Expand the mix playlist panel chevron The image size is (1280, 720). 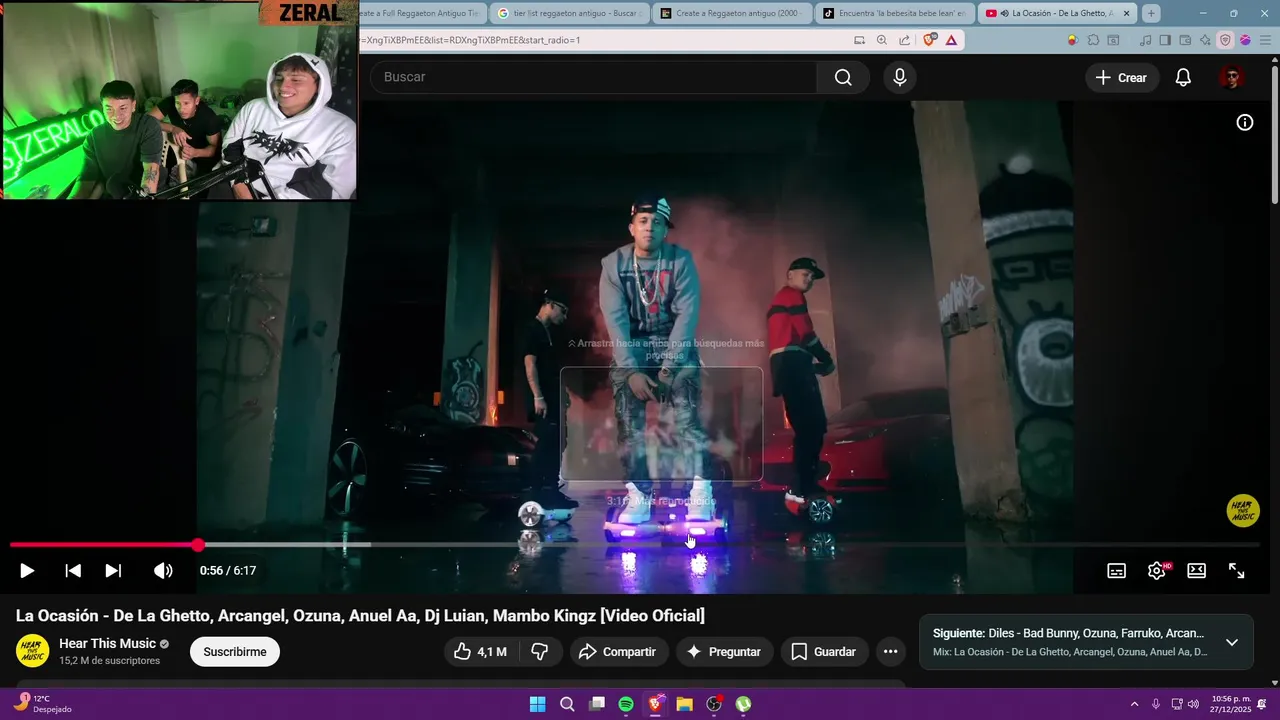point(1232,642)
